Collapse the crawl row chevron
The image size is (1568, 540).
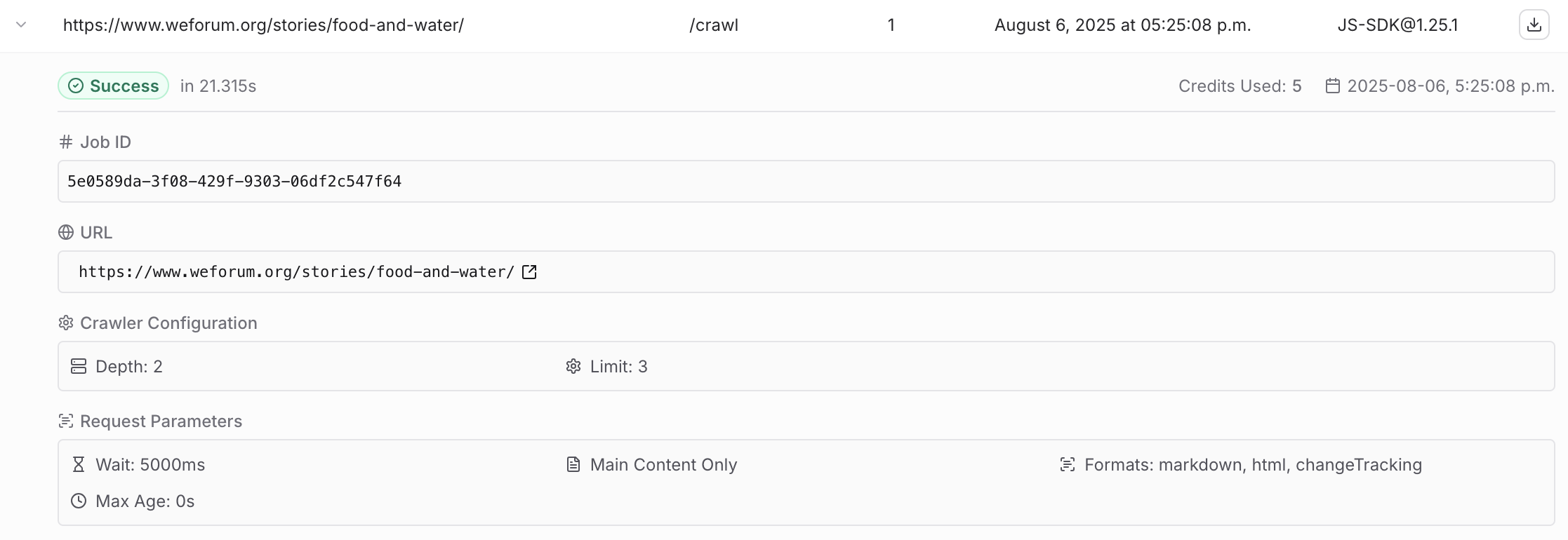(x=21, y=25)
